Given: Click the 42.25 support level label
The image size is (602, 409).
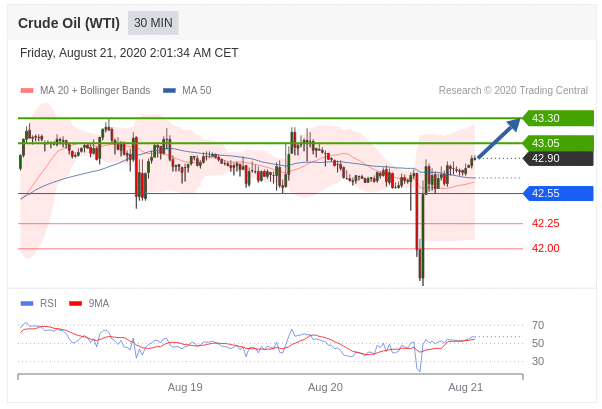Looking at the screenshot, I should tap(546, 223).
